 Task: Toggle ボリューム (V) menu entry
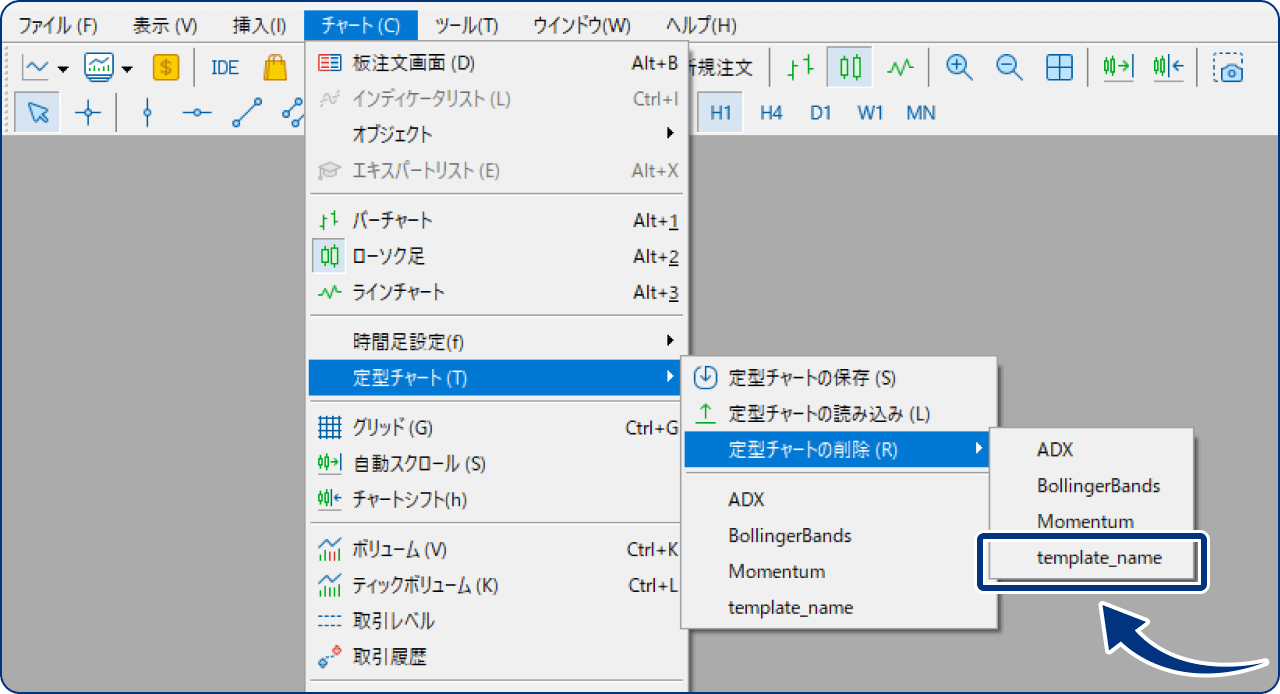point(497,549)
